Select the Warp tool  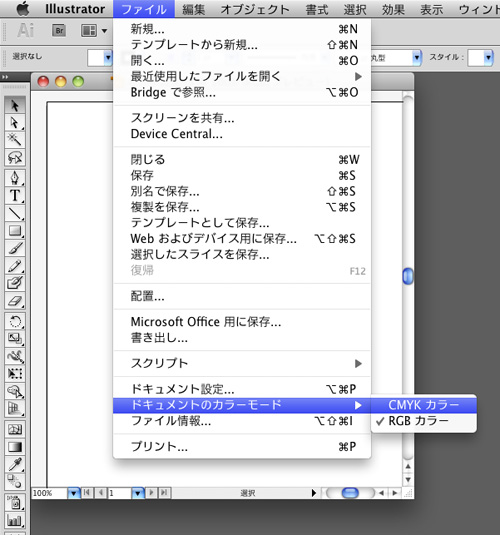15,356
